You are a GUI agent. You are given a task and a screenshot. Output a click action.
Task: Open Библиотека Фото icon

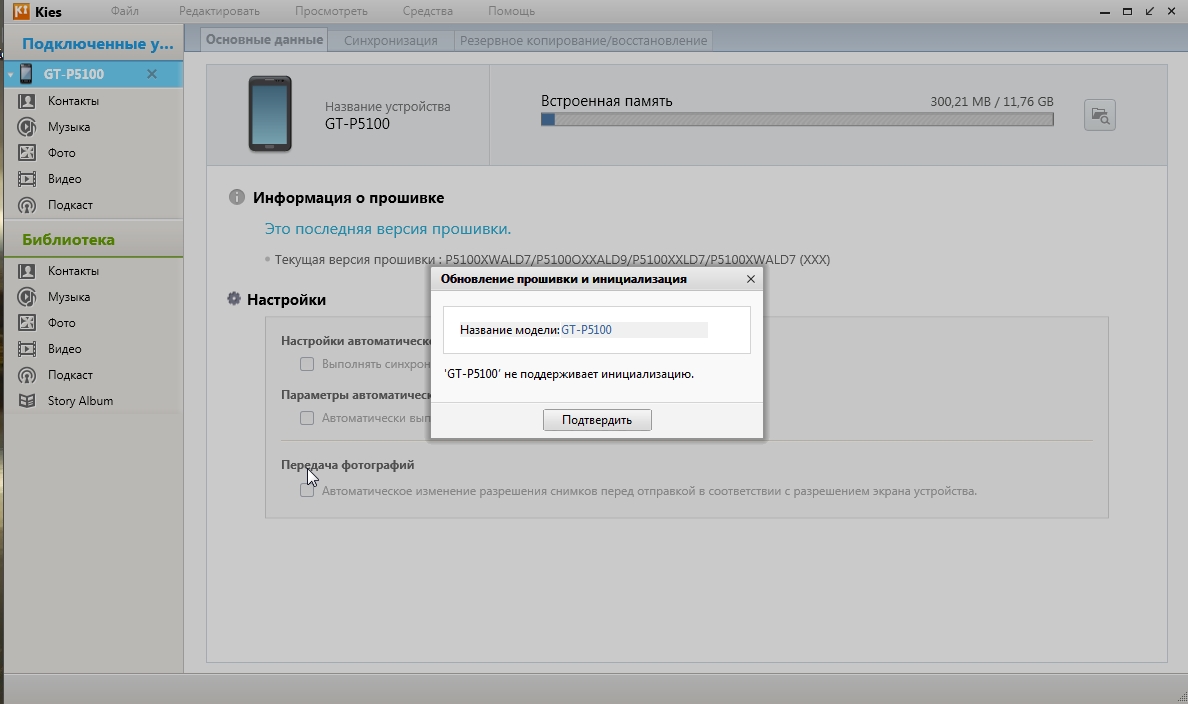coord(27,323)
